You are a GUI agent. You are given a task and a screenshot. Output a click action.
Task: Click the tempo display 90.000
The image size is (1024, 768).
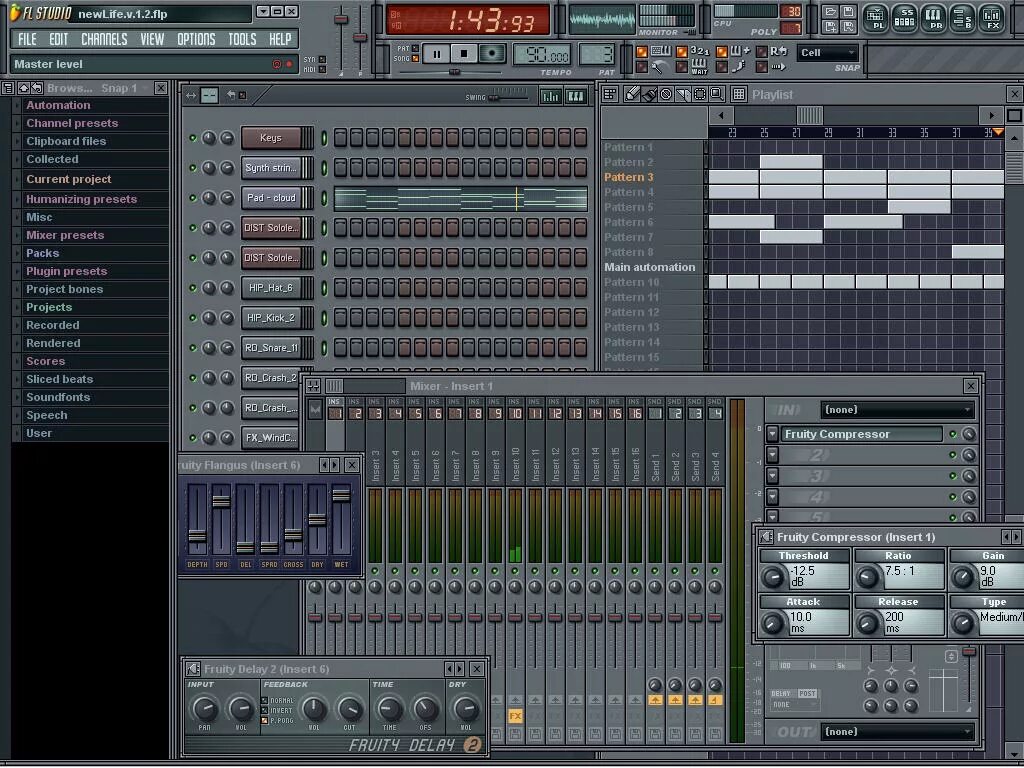541,55
